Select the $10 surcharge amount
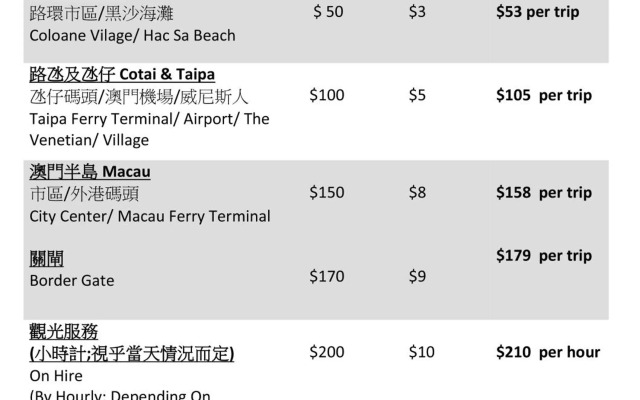This screenshot has width=640, height=400. pos(422,352)
